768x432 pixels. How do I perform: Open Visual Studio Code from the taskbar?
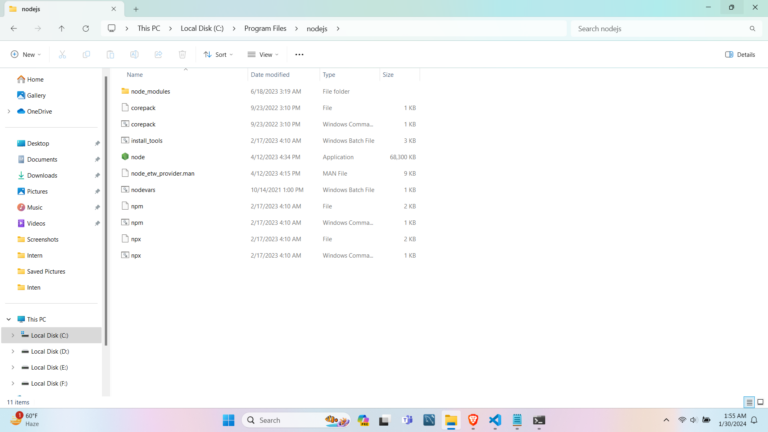[x=495, y=420]
